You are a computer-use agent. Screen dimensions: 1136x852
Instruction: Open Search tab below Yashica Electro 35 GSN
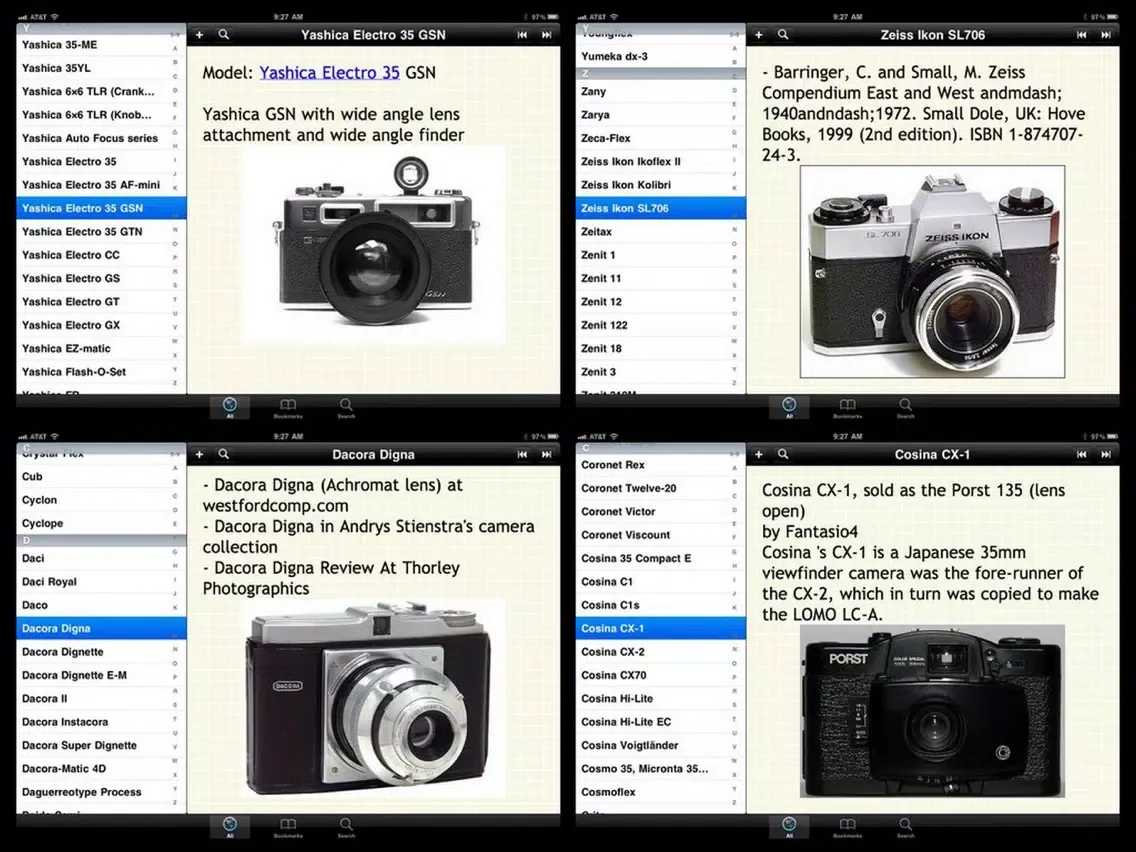[x=346, y=407]
